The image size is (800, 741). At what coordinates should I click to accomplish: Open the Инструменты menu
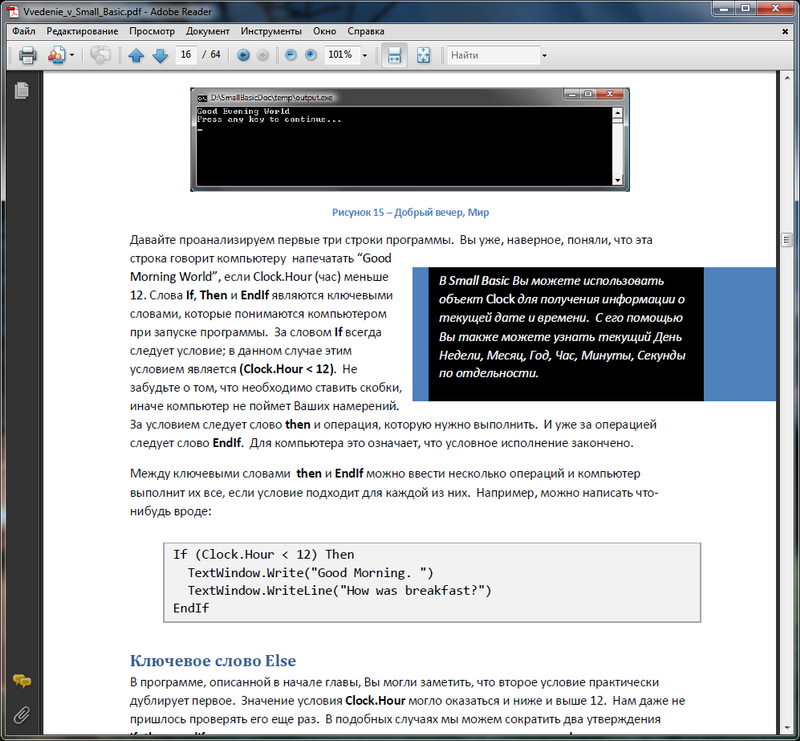[x=271, y=31]
